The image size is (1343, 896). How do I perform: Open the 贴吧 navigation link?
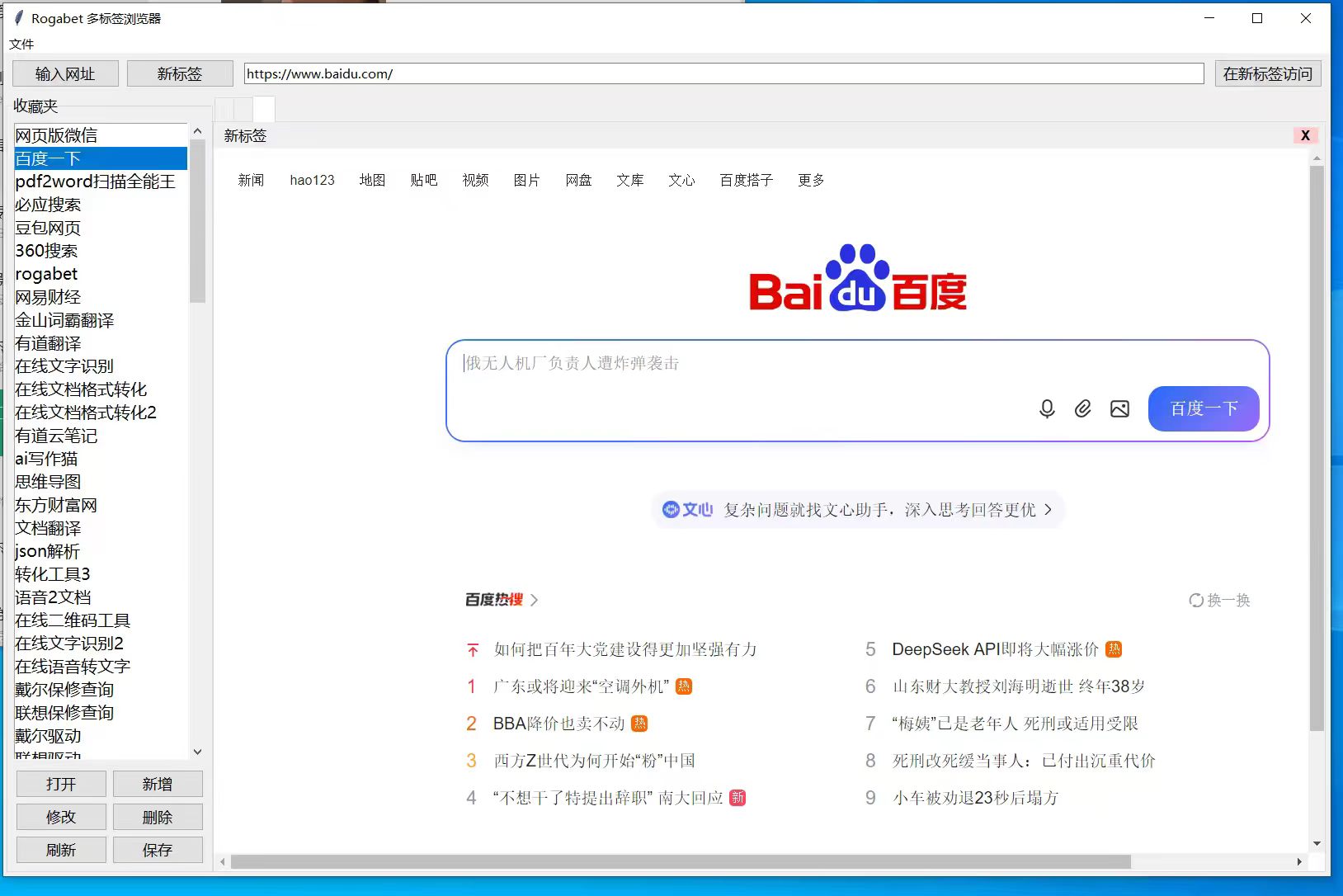(x=424, y=180)
